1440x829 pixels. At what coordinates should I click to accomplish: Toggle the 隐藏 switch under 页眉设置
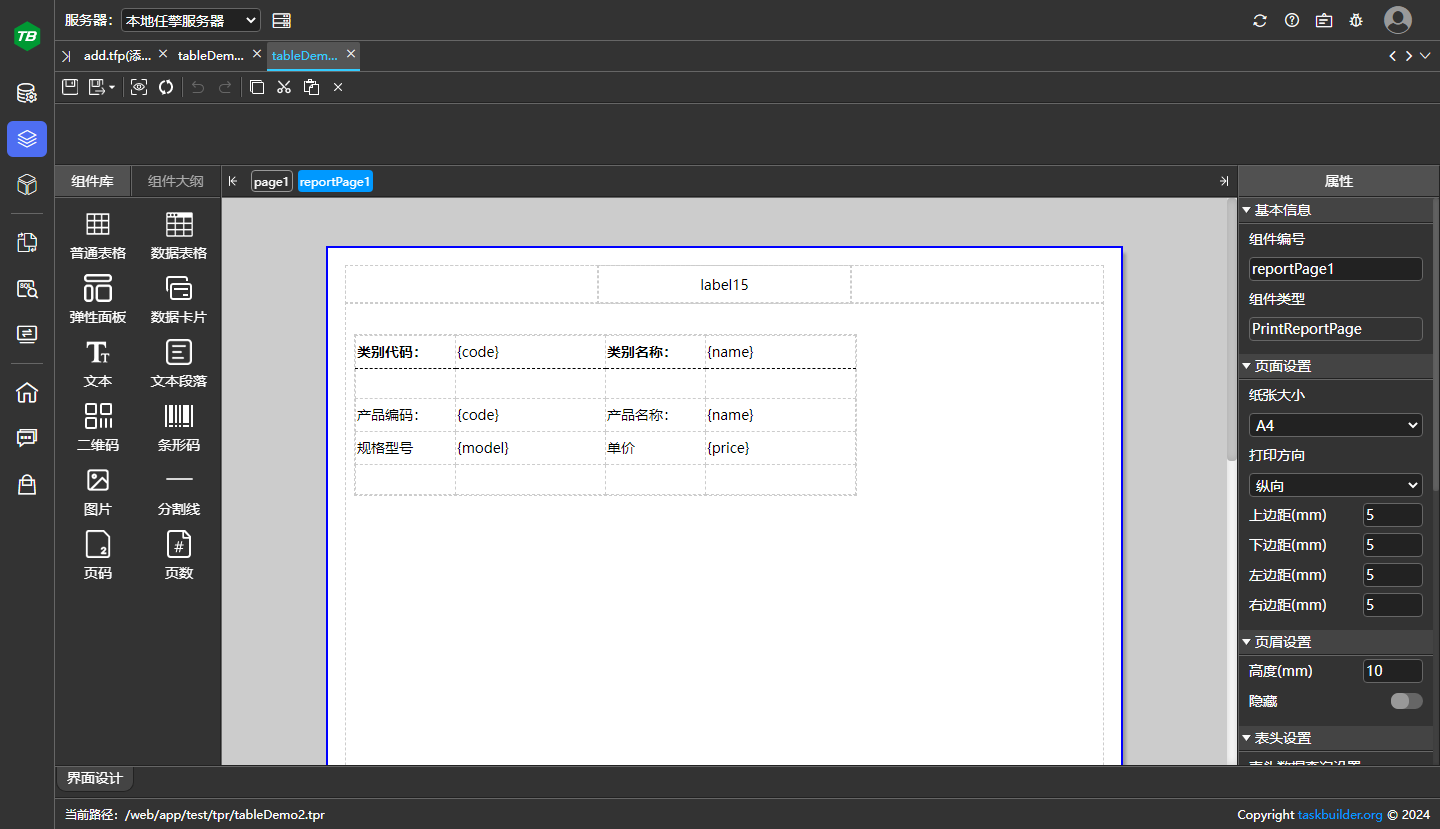(x=1406, y=701)
